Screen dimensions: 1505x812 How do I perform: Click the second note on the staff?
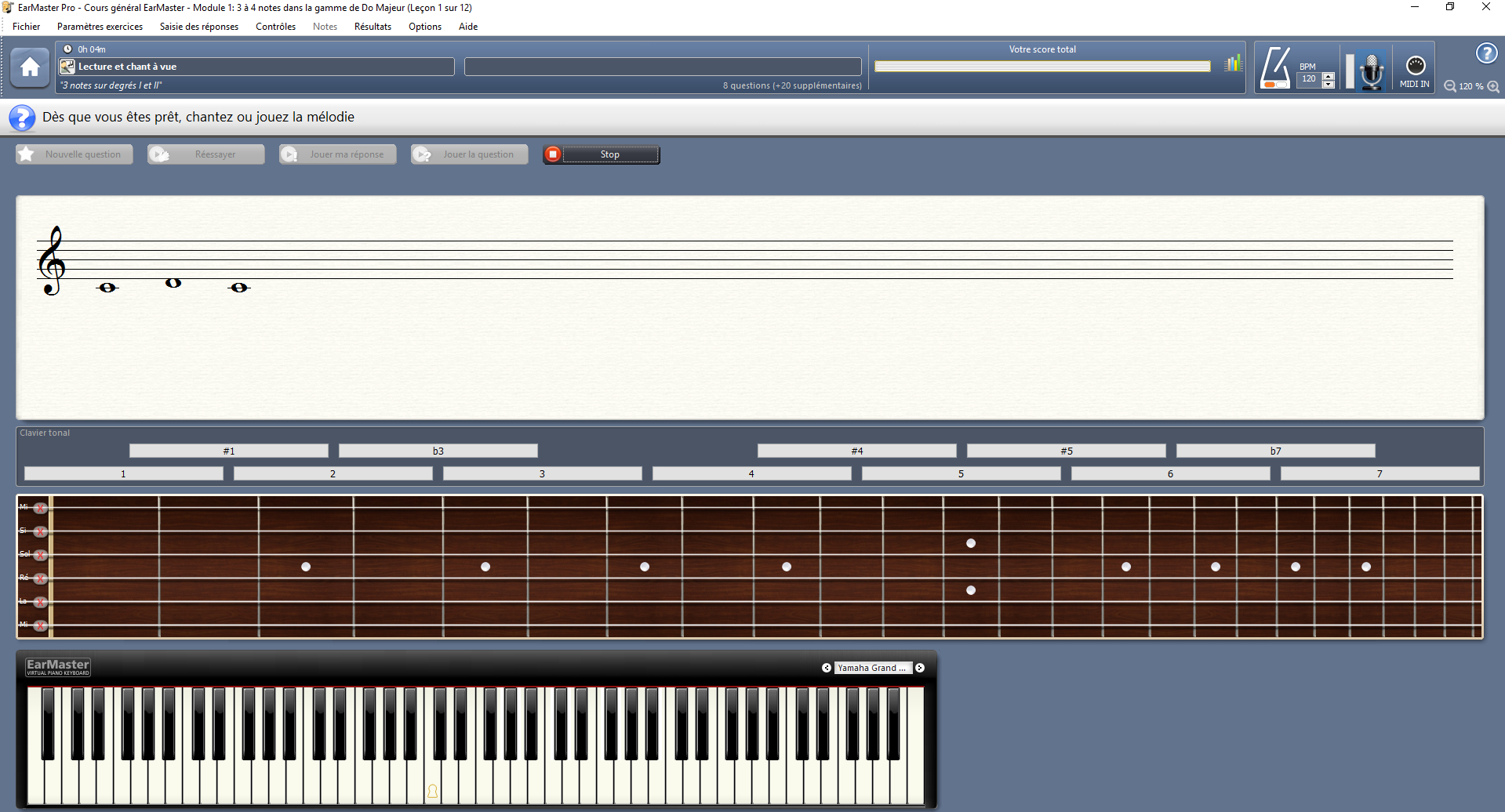point(173,283)
